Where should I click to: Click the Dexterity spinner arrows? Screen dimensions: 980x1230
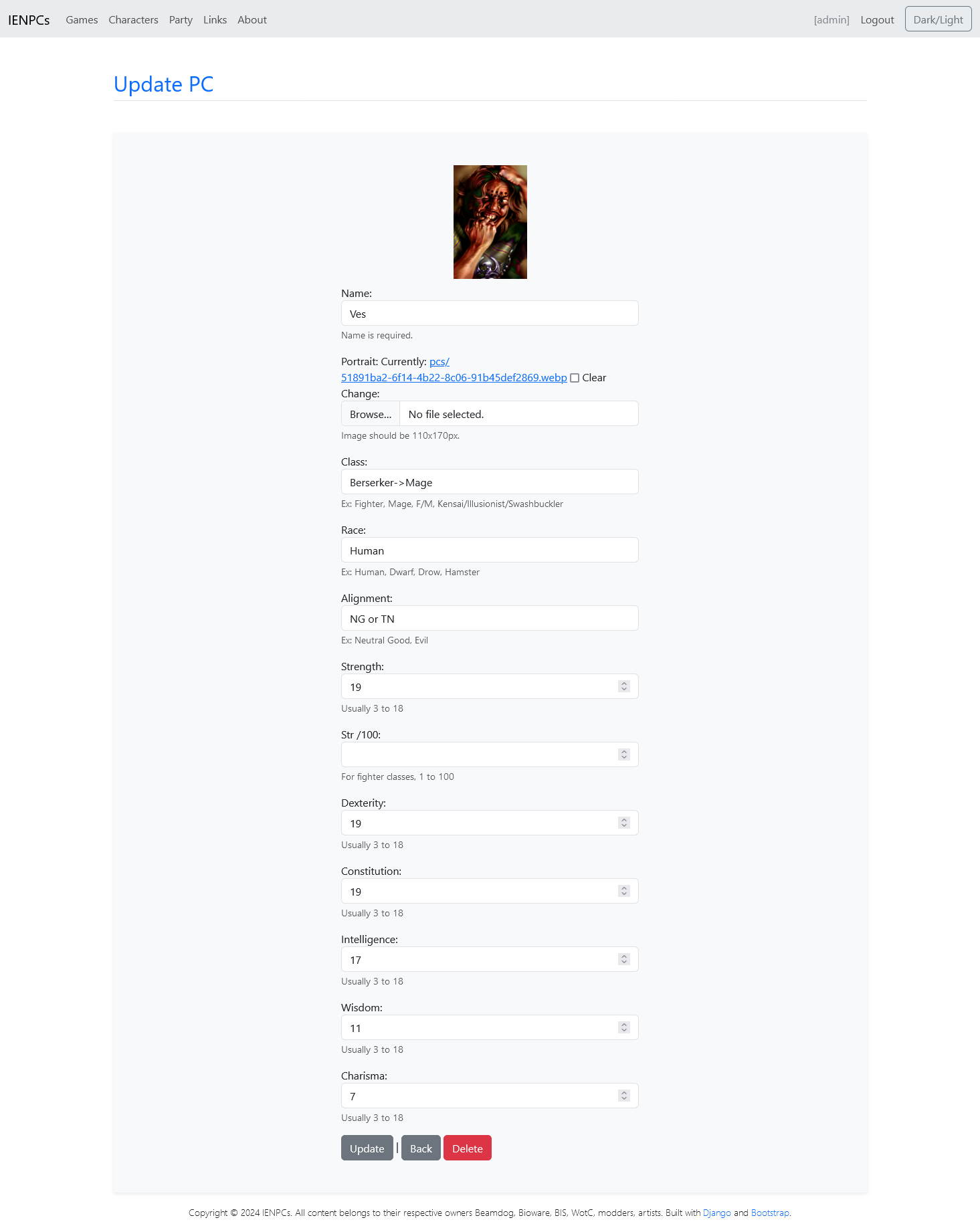coord(623,823)
